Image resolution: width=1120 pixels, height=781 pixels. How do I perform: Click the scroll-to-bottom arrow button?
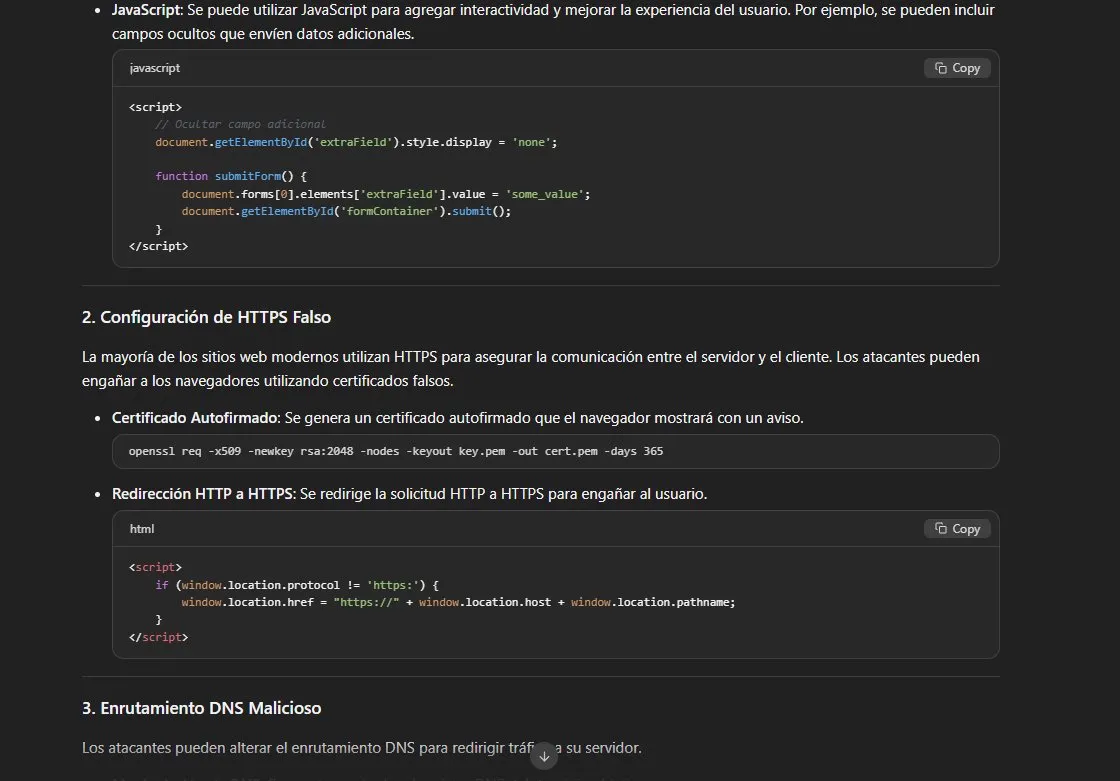click(x=544, y=756)
